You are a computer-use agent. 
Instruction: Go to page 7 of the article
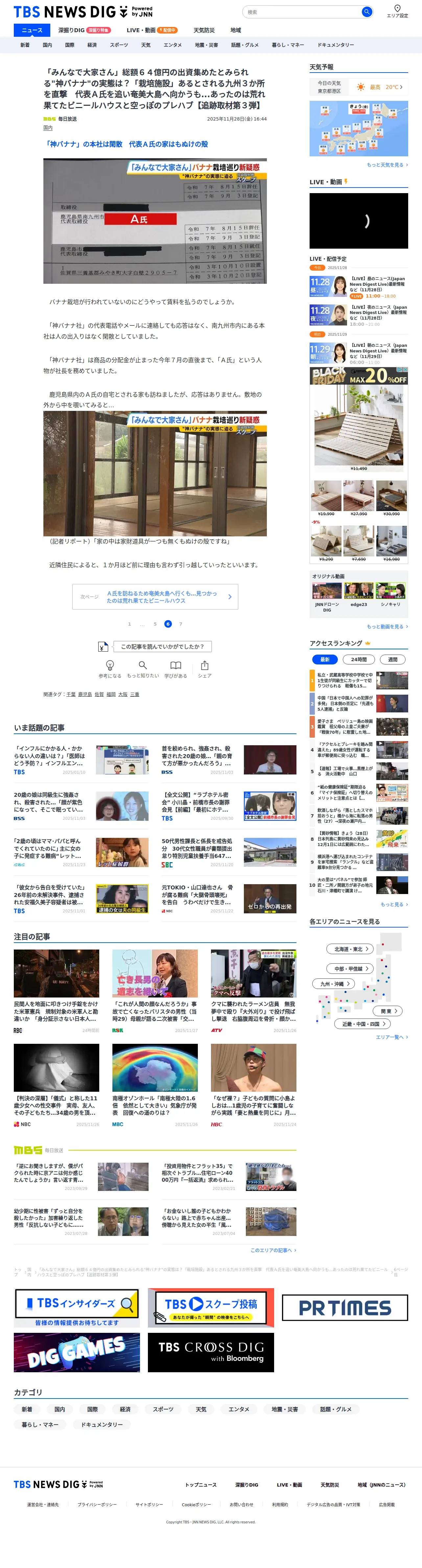[180, 624]
